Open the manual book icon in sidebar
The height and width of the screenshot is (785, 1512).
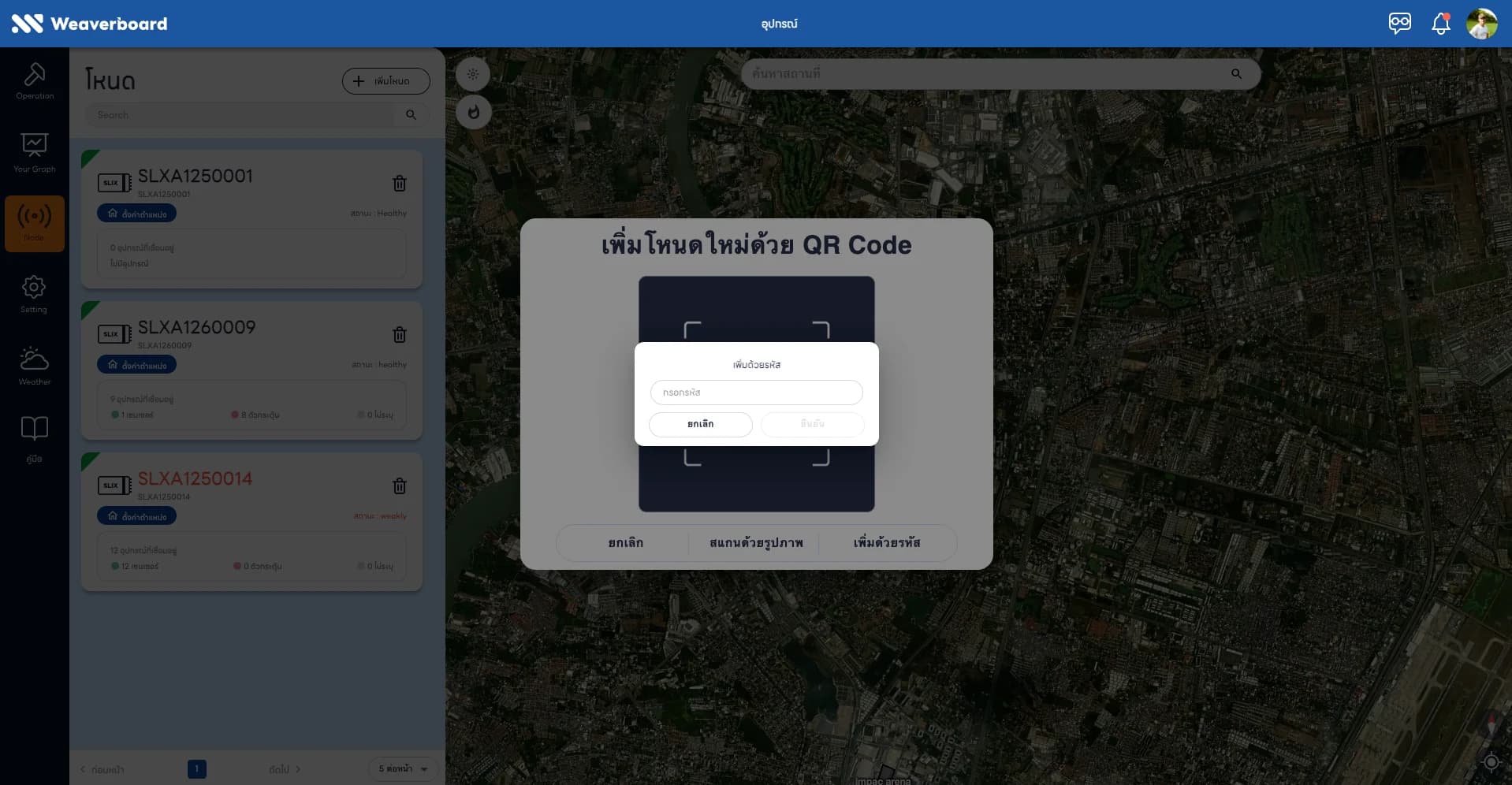click(x=34, y=438)
